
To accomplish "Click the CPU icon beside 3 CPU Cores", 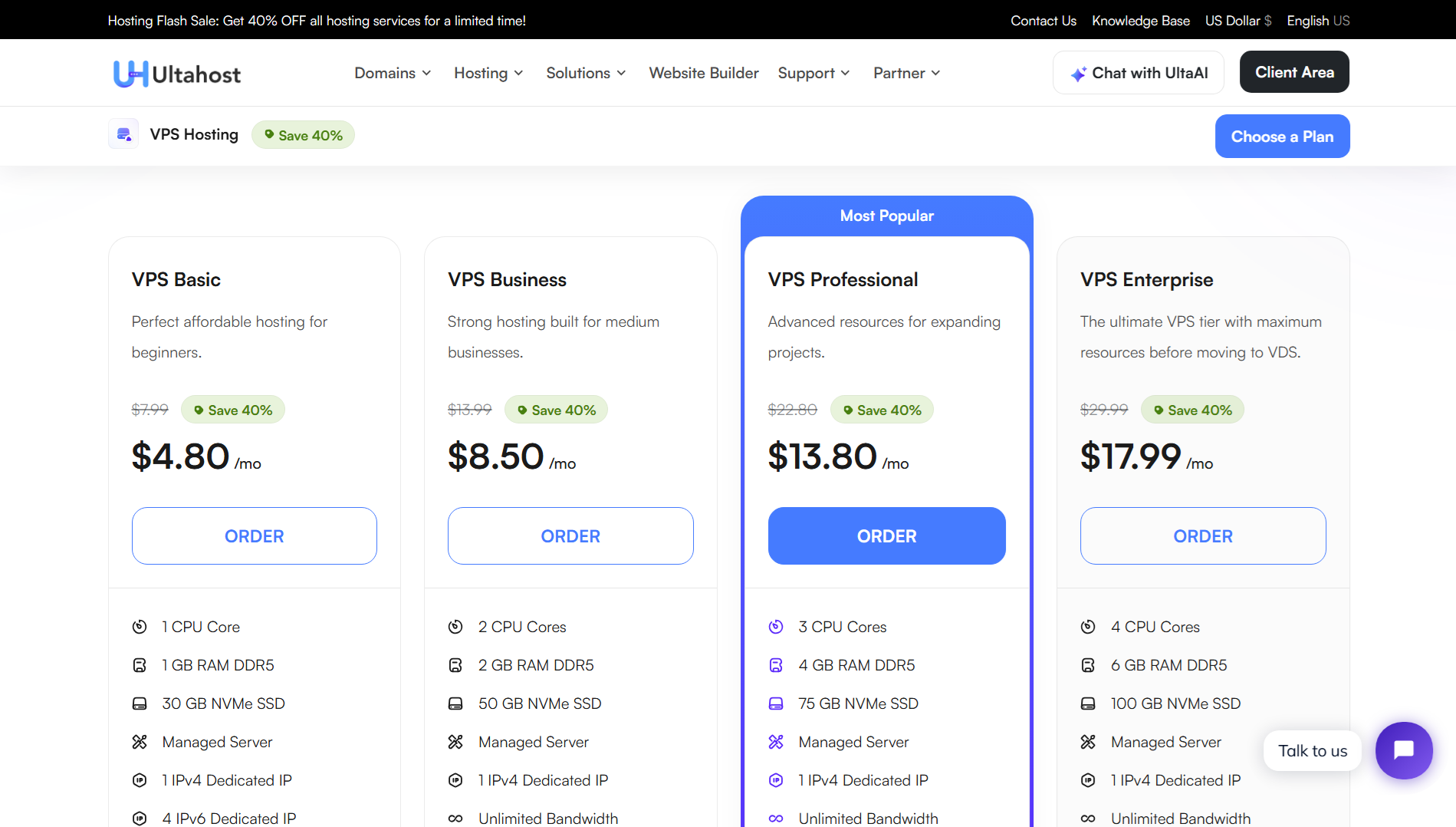I will (776, 627).
